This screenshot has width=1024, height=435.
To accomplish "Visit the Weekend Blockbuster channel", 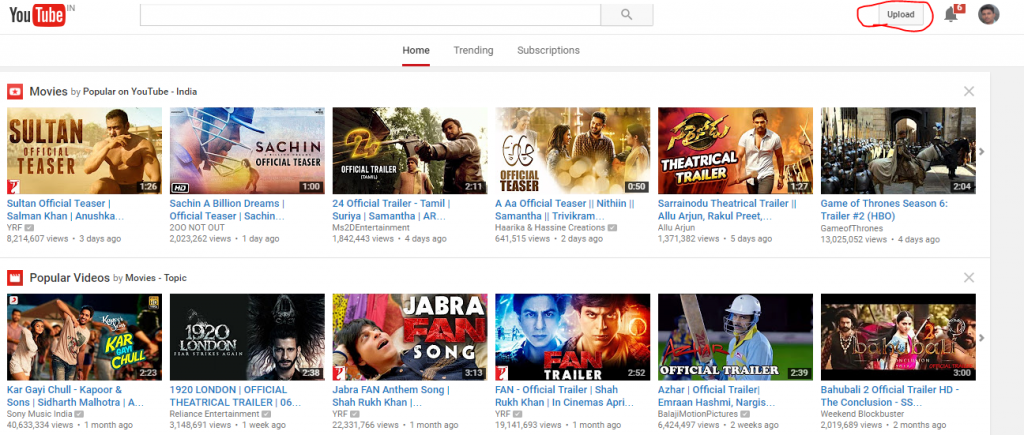I will 862,414.
